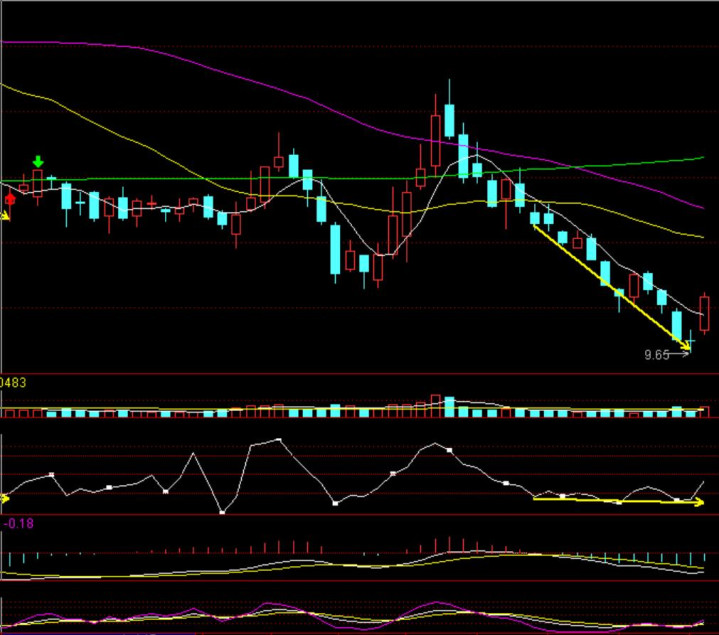This screenshot has height=635, width=719.
Task: Click the tallest red volume bar
Action: 436,406
